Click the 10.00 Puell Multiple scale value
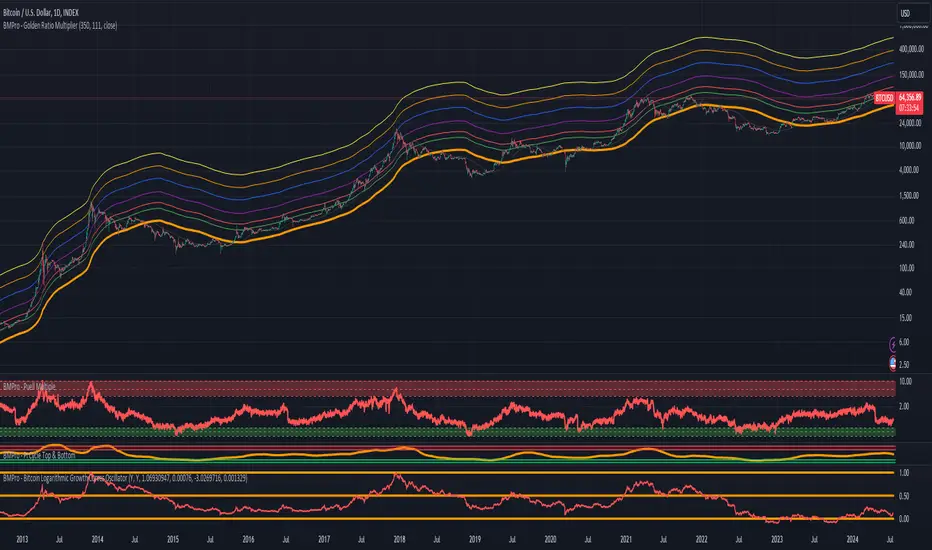Screen dimensions: 932x550 (905, 381)
